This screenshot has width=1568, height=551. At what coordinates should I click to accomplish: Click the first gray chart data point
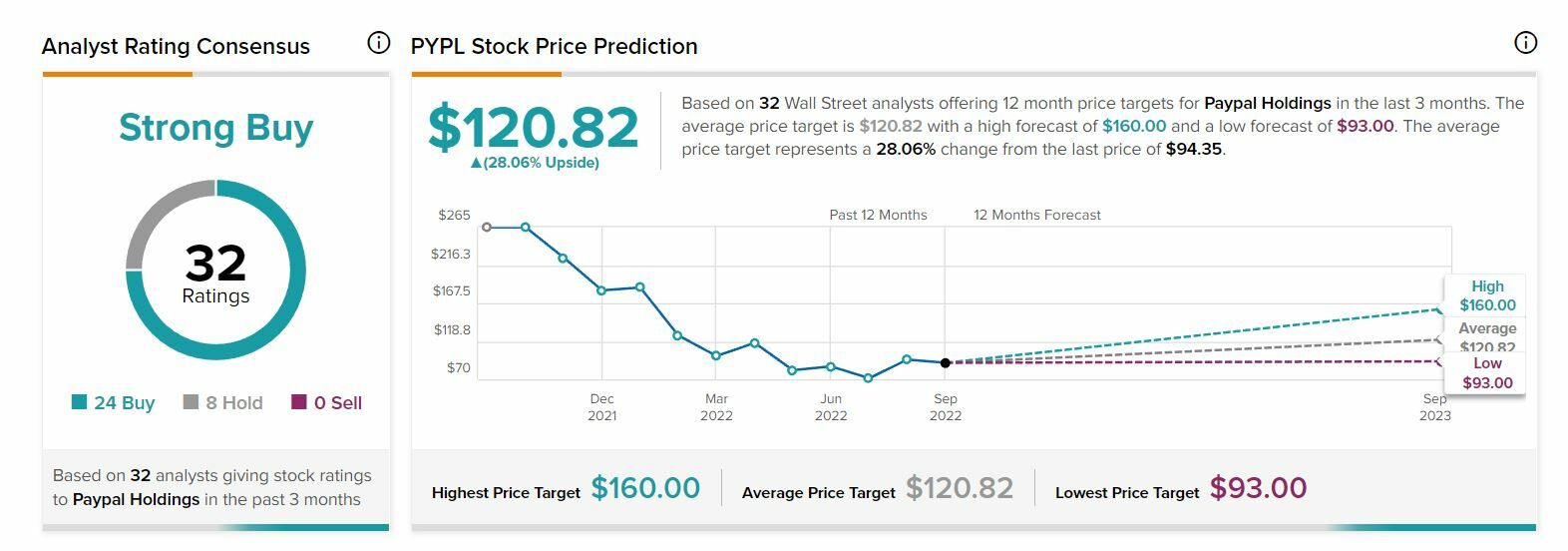[487, 228]
